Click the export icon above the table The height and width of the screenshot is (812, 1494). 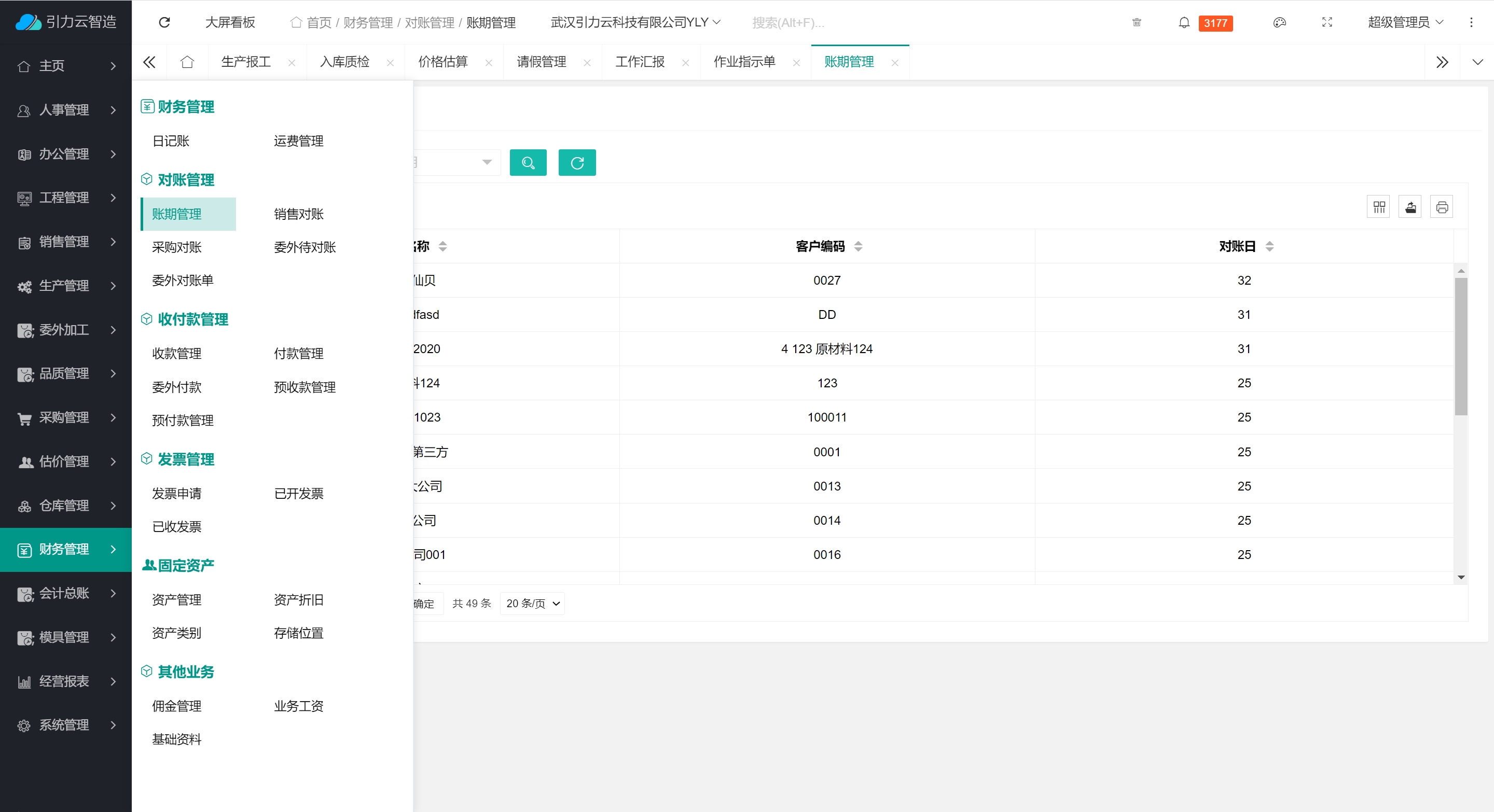(x=1410, y=207)
